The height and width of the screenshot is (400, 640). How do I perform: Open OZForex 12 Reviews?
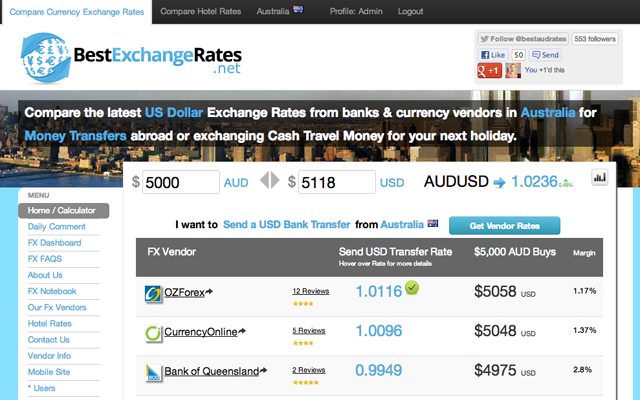311,291
